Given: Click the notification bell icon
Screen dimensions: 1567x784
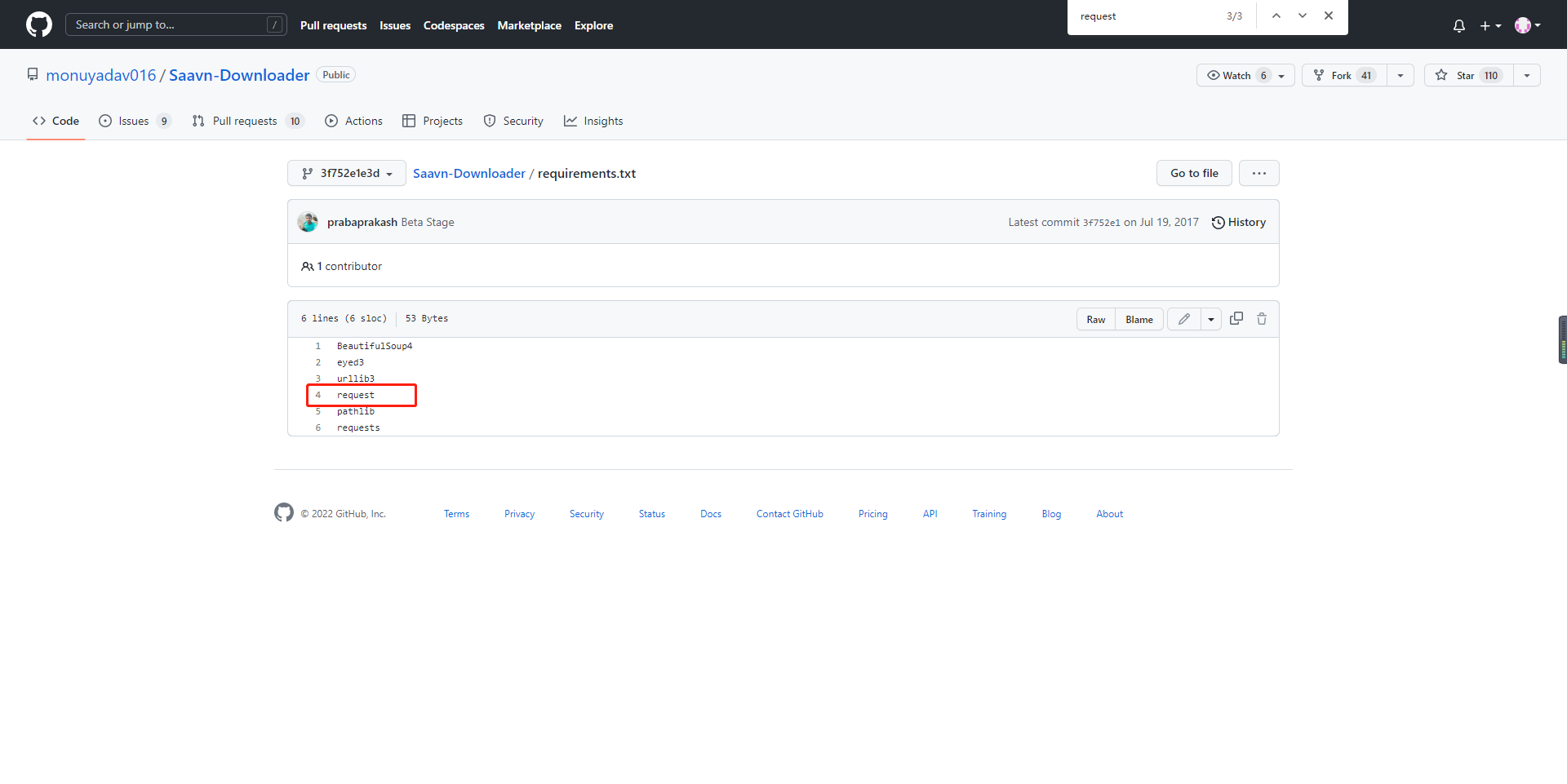Looking at the screenshot, I should [1458, 25].
